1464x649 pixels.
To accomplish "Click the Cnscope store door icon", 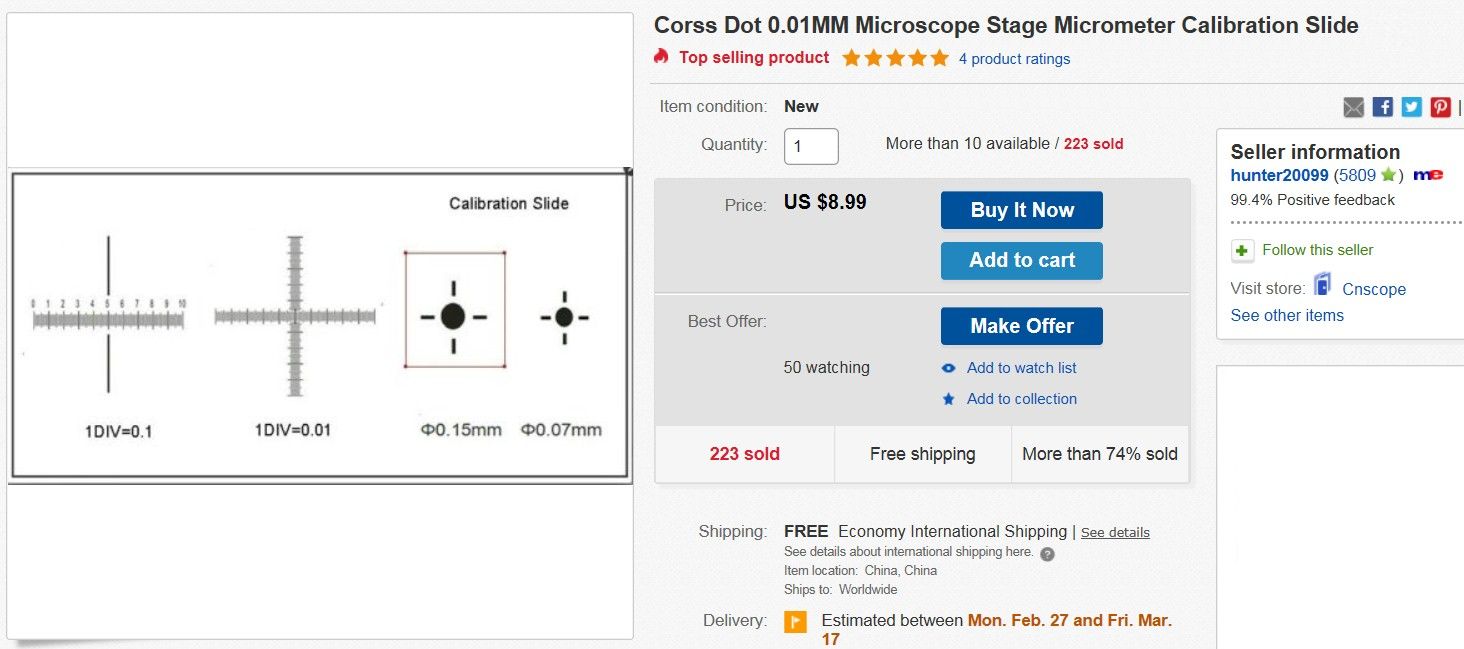I will 1323,286.
